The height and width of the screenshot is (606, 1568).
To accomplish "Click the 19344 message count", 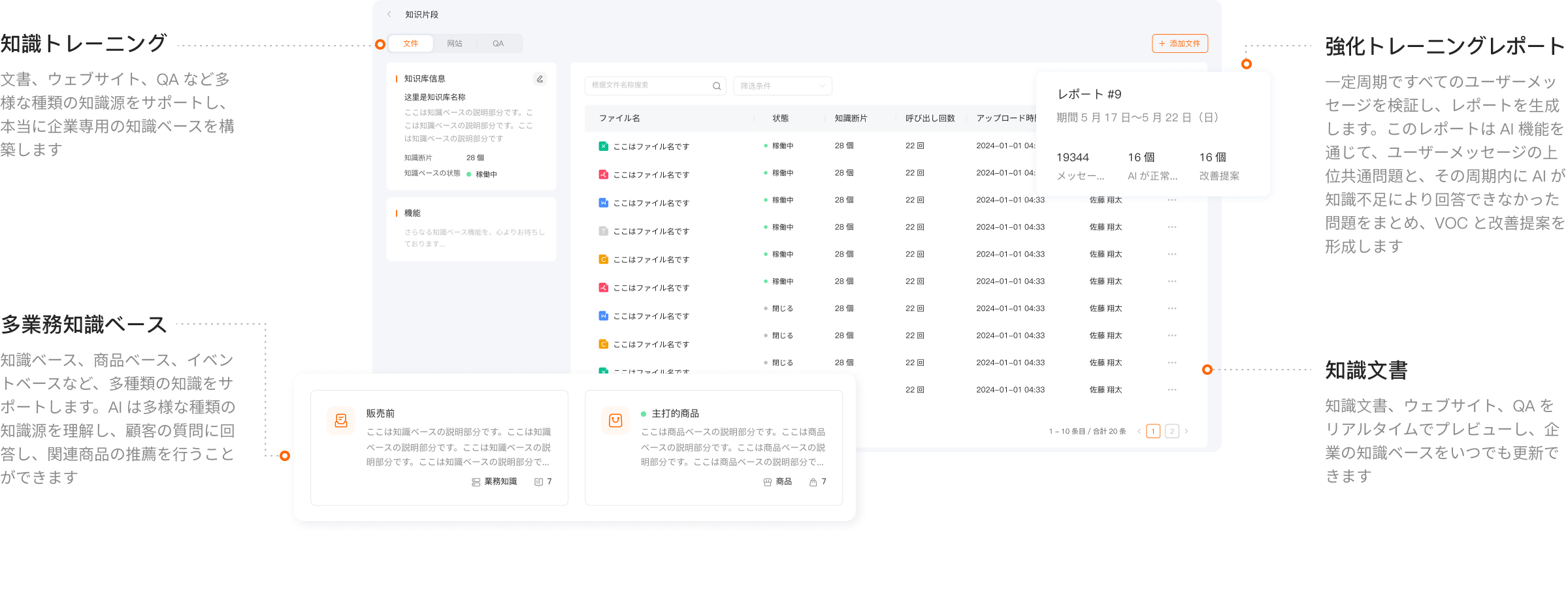I will pos(1073,157).
